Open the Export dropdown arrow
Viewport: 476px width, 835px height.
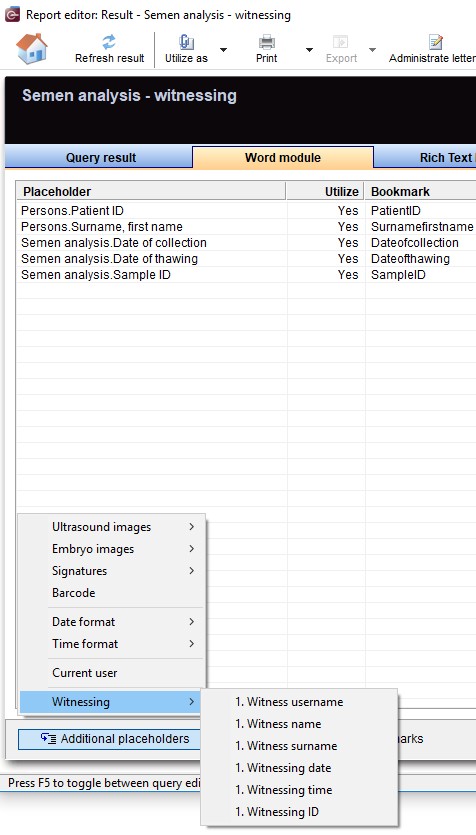(372, 50)
